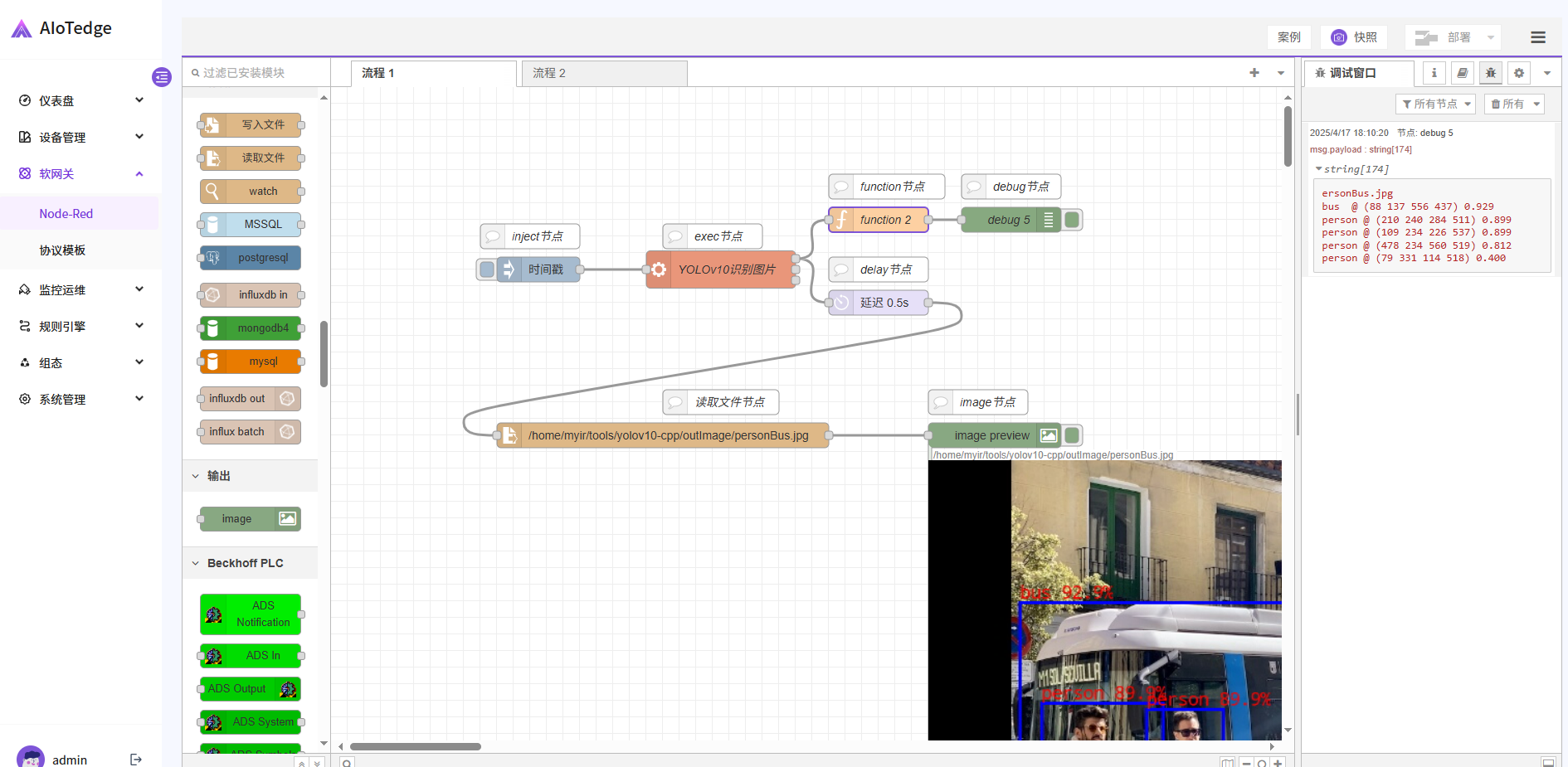Open the 所有节点 filter dropdown
Viewport: 1568px width, 767px height.
(1435, 104)
